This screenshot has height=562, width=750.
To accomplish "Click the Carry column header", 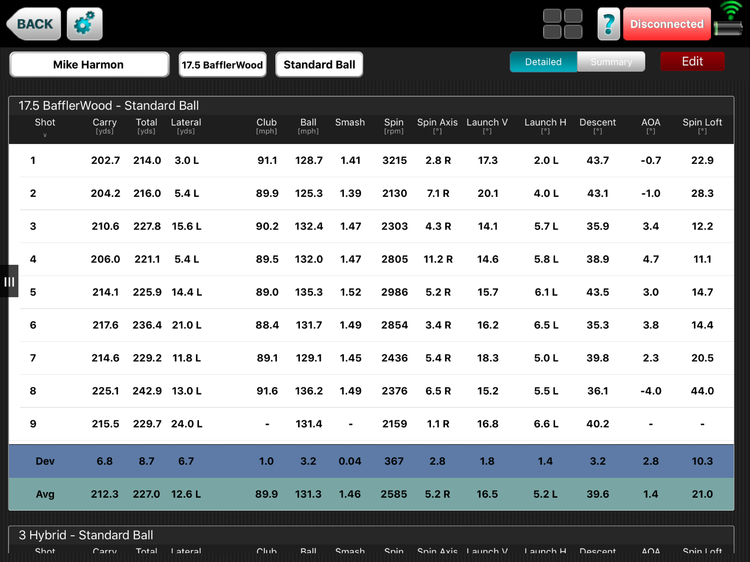I will coord(105,126).
